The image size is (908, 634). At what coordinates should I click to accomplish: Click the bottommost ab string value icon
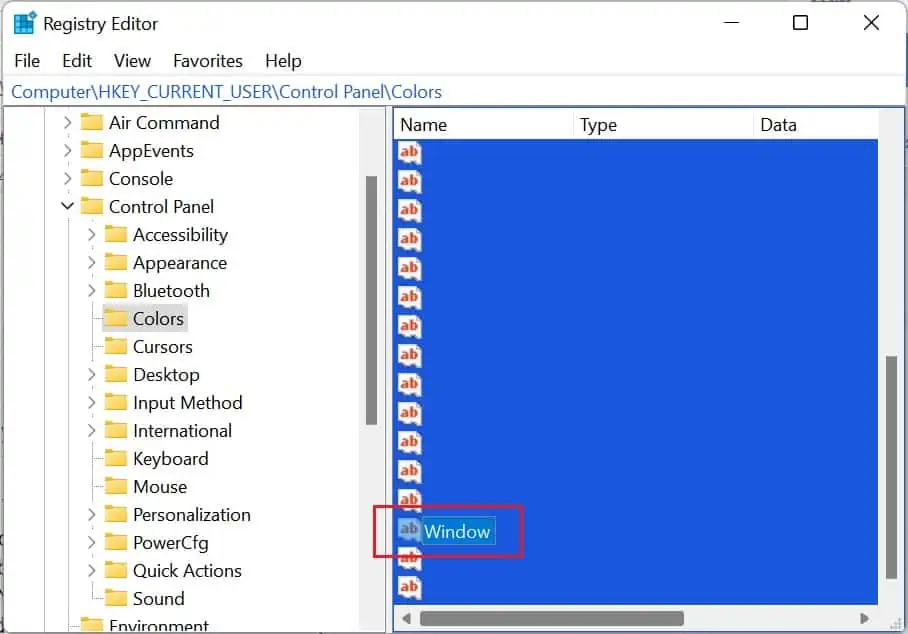(409, 588)
